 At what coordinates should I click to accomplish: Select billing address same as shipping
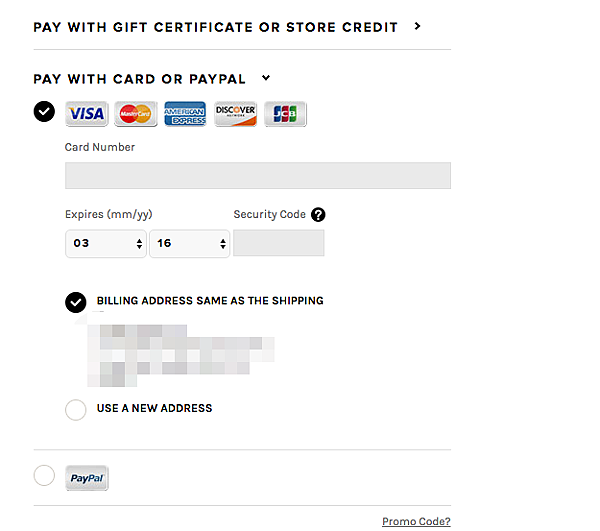pos(76,301)
